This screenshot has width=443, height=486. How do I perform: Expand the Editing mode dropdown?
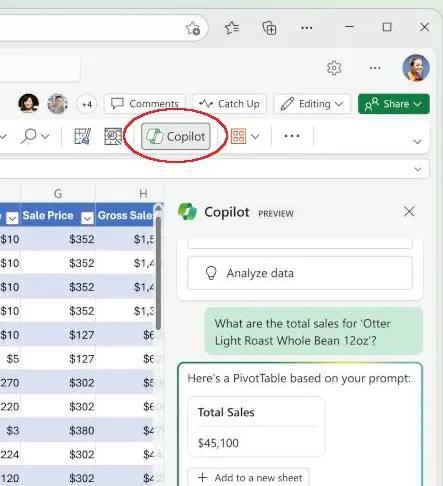pos(312,104)
